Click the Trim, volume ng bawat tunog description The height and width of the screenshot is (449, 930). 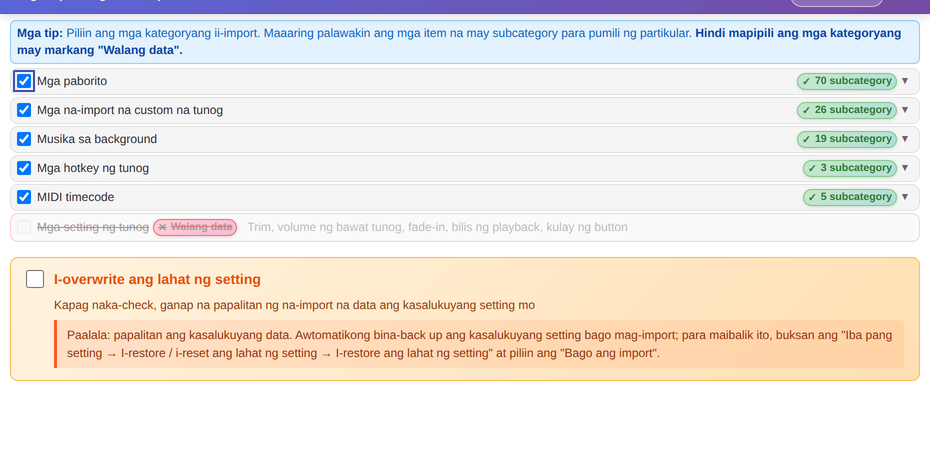437,227
